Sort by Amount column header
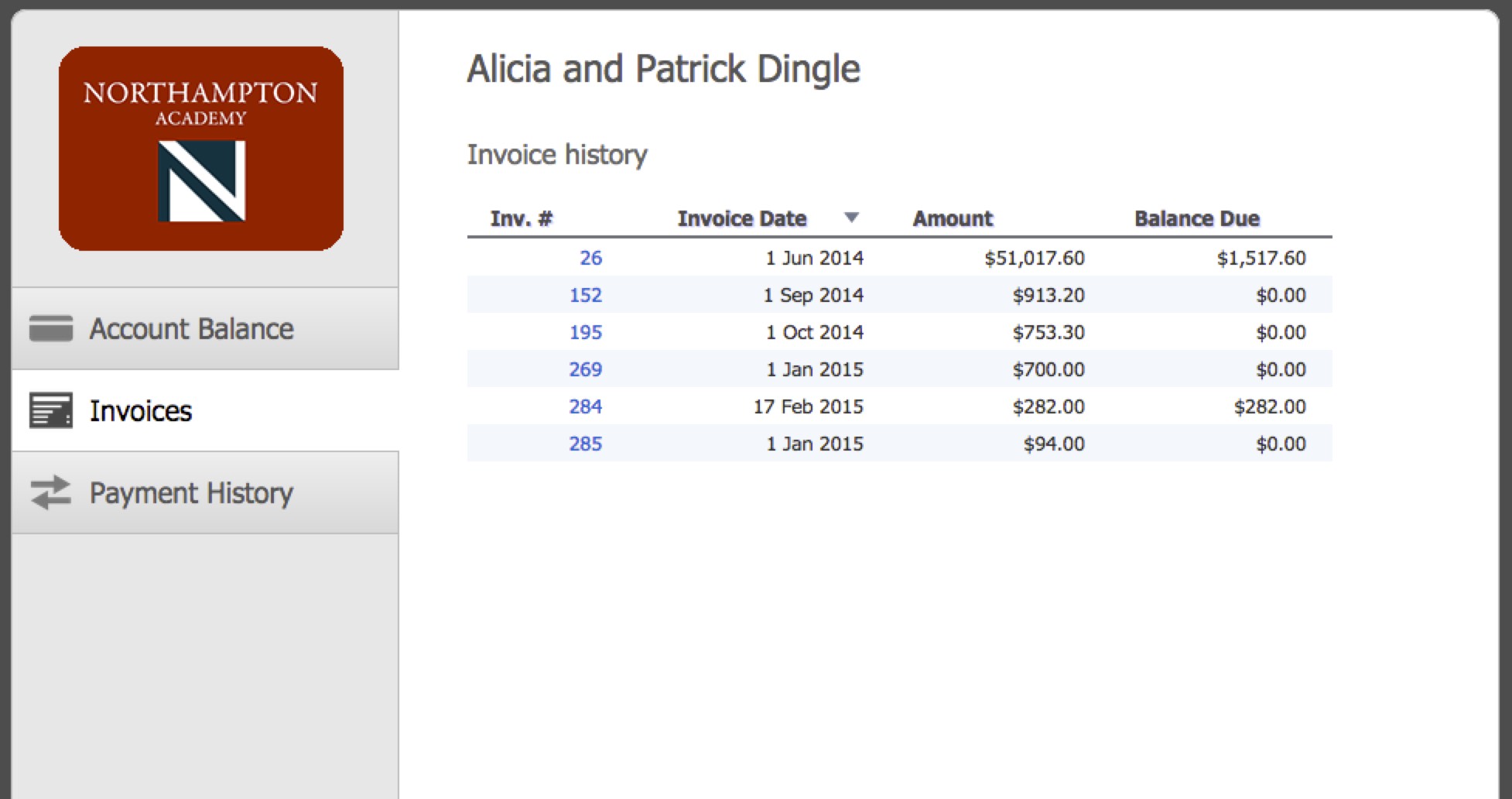Viewport: 1512px width, 799px height. [953, 218]
